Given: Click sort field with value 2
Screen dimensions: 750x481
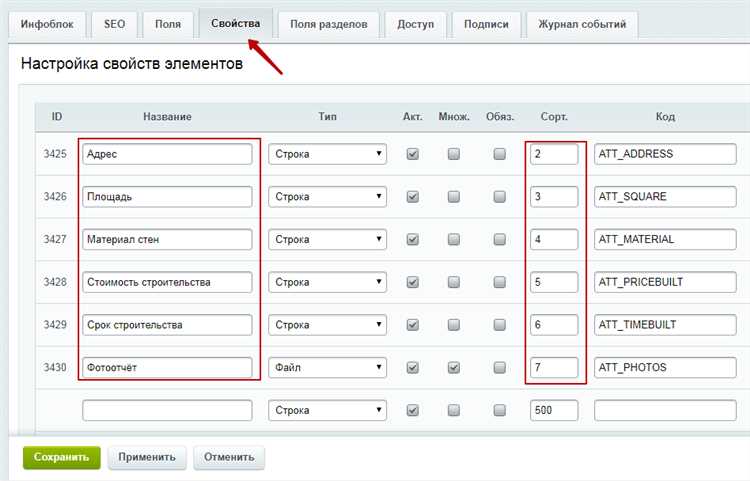Looking at the screenshot, I should point(554,154).
